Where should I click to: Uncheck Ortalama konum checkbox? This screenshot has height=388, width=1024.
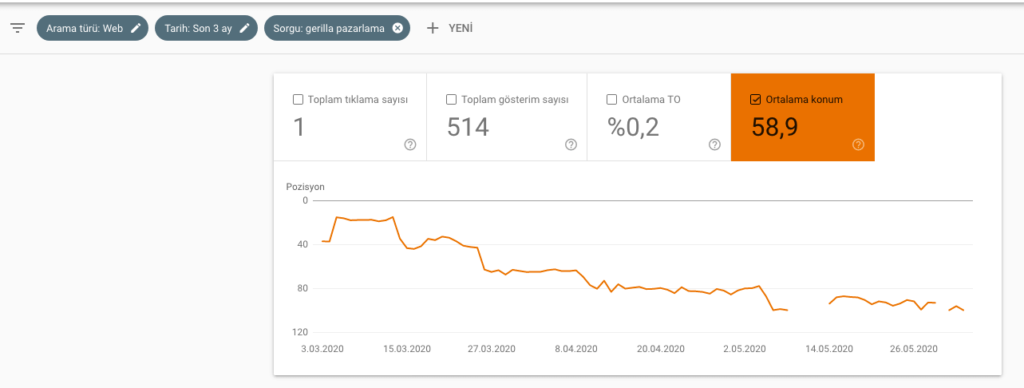click(756, 100)
